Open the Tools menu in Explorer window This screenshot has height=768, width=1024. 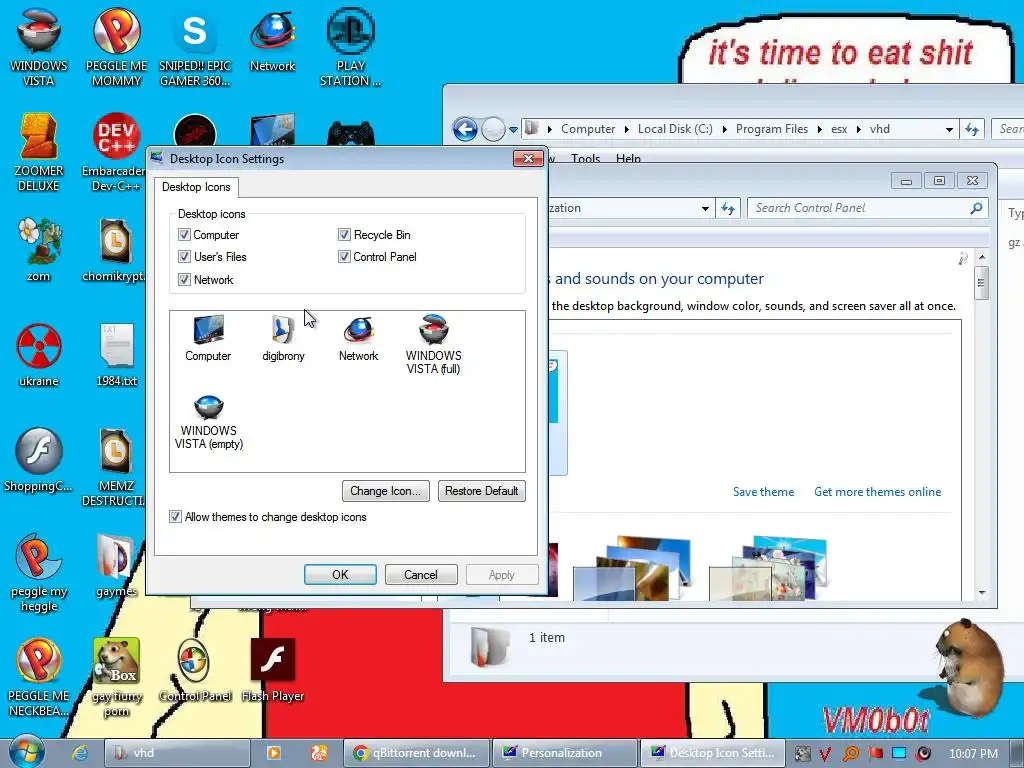(x=585, y=158)
